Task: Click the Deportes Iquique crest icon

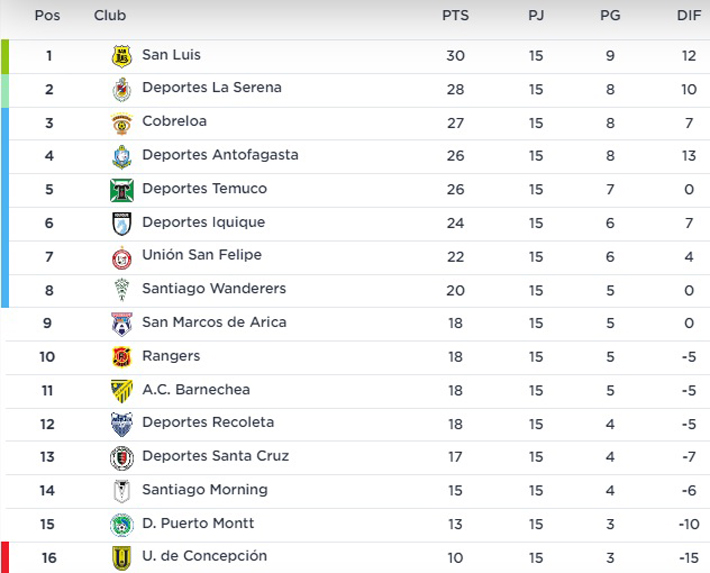Action: tap(121, 223)
